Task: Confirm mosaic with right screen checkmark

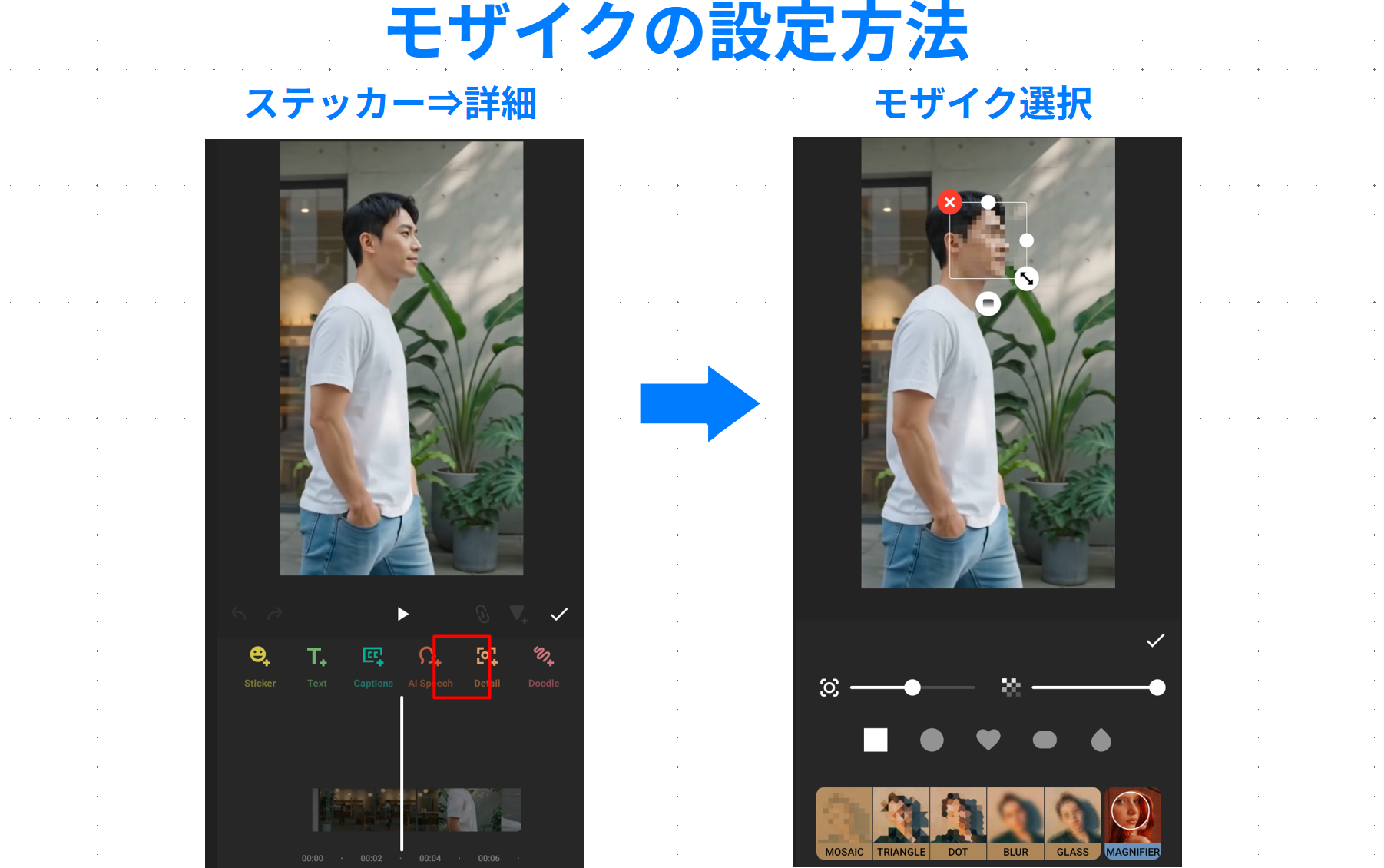Action: click(1155, 641)
